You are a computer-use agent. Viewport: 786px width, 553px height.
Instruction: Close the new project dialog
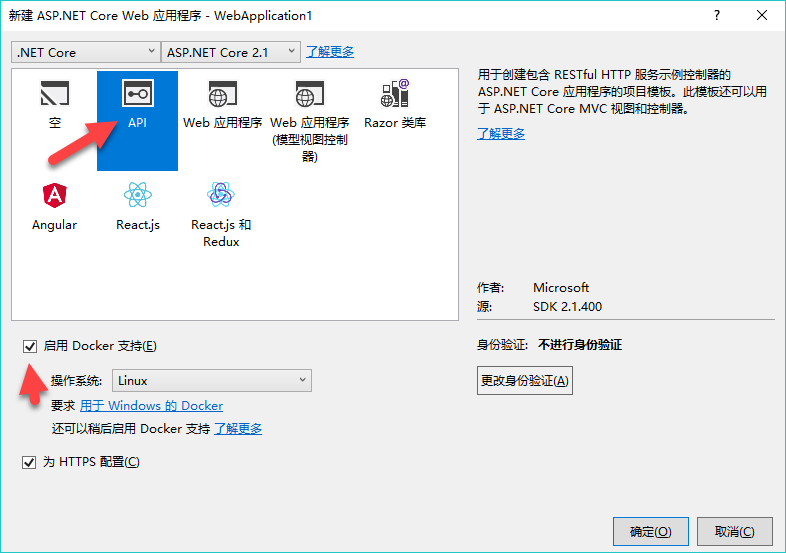pyautogui.click(x=762, y=15)
